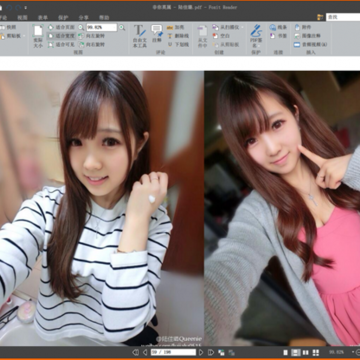The width and height of the screenshot is (360, 360).
Task: Click the previous view icon in status bar
Action: point(221,352)
